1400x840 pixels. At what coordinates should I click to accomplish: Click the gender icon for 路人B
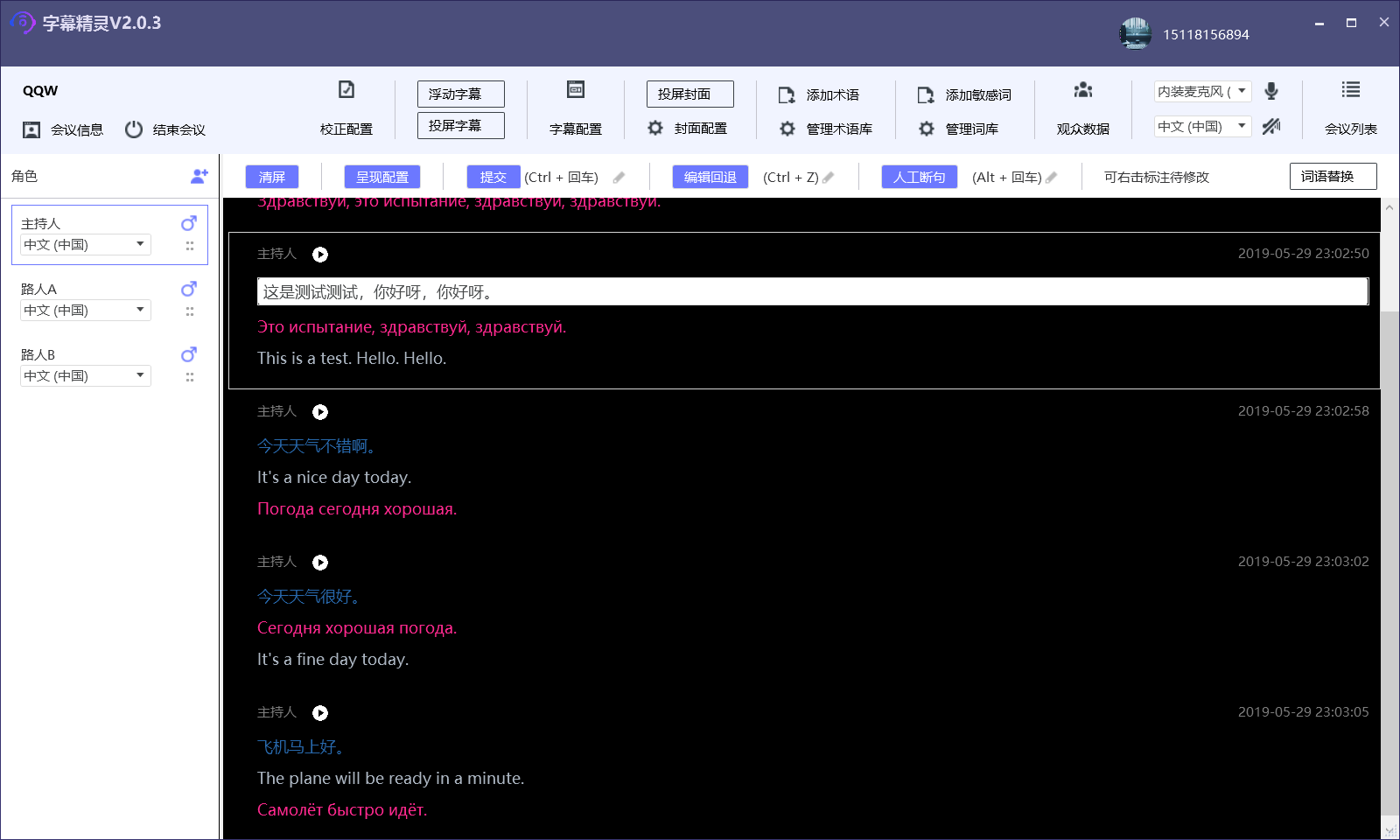coord(189,354)
